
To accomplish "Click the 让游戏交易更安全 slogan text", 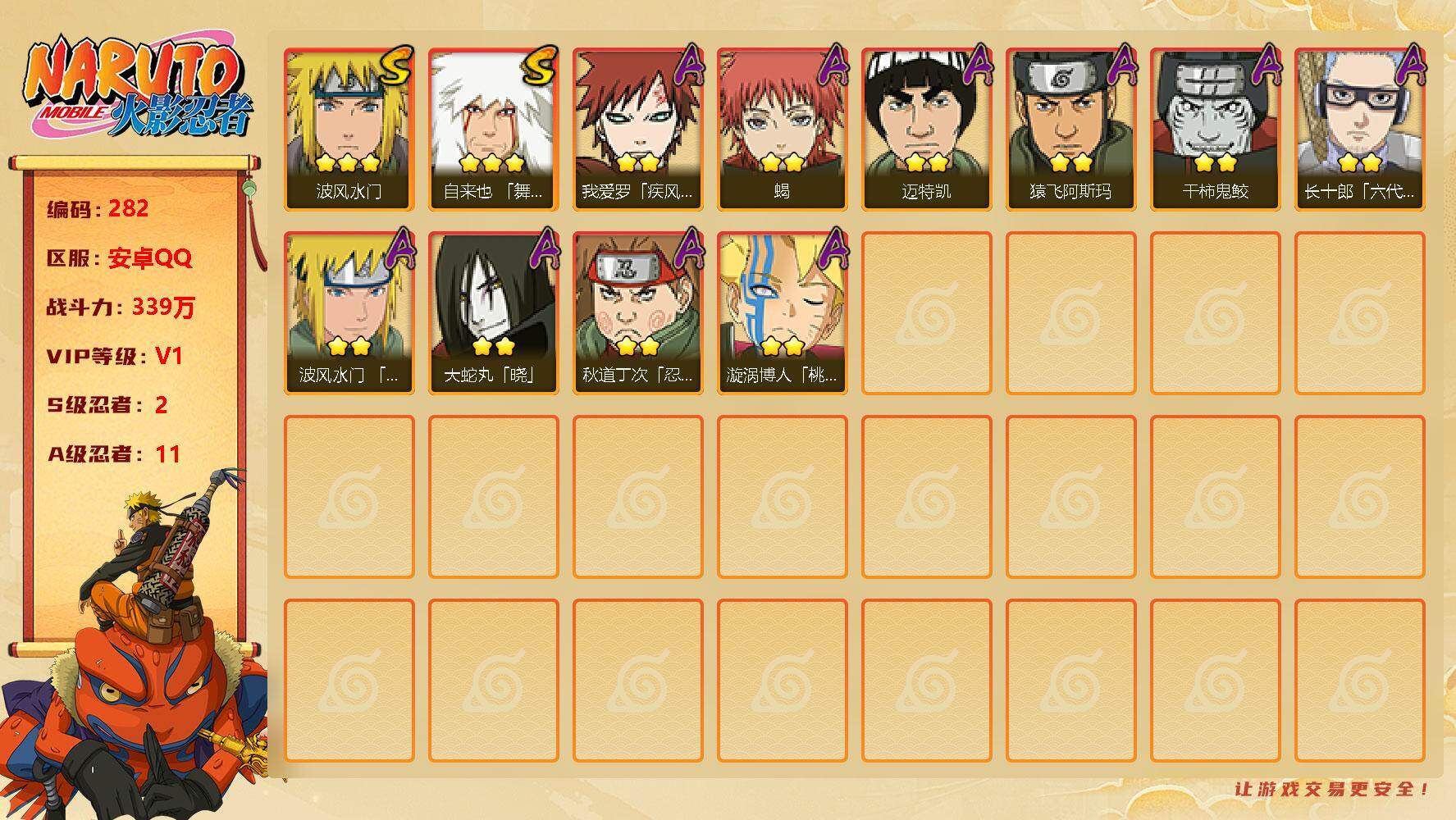I will [1333, 789].
